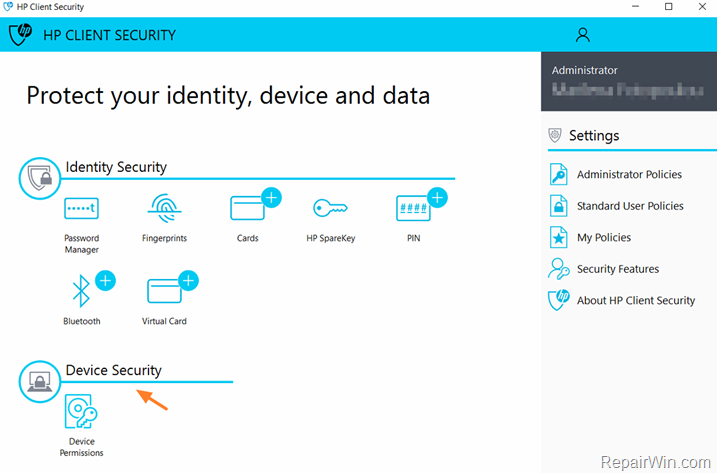The height and width of the screenshot is (473, 717).
Task: Click the Identity Security heading
Action: (116, 167)
